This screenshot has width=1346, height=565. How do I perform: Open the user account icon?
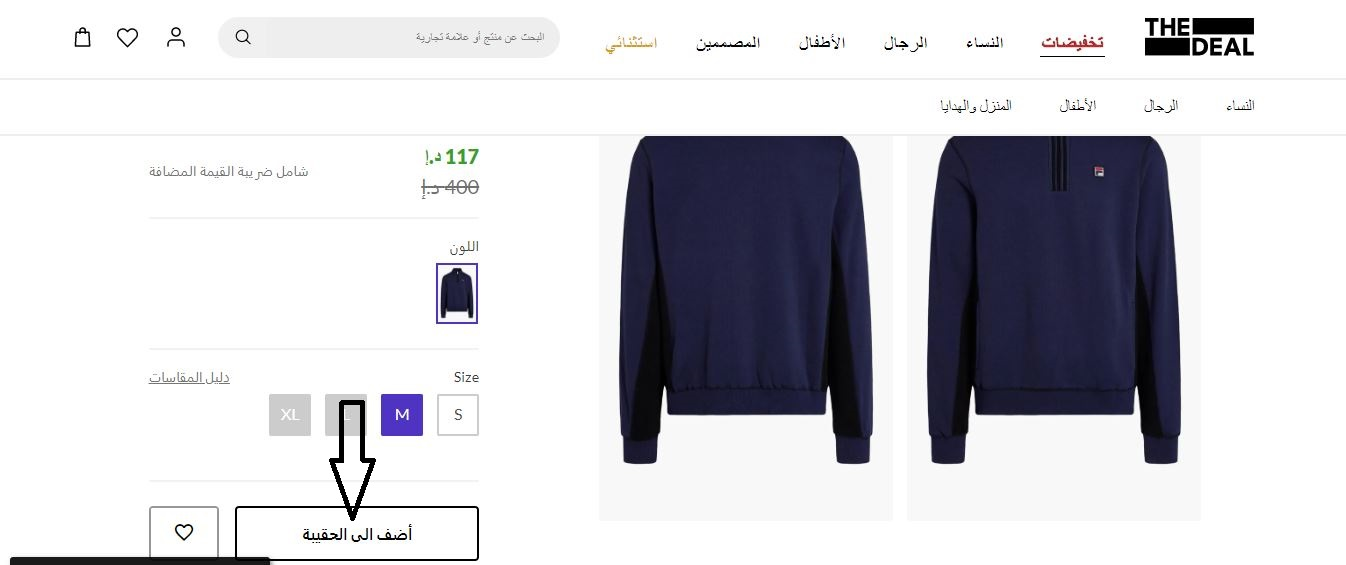click(176, 38)
